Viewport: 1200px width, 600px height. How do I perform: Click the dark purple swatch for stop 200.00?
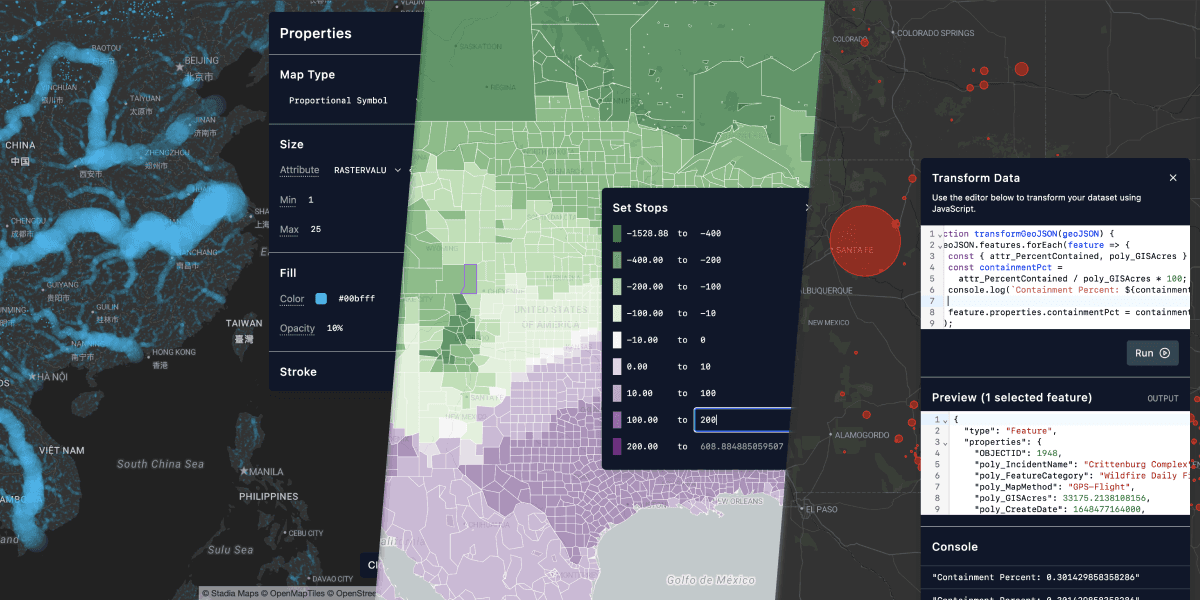[617, 446]
